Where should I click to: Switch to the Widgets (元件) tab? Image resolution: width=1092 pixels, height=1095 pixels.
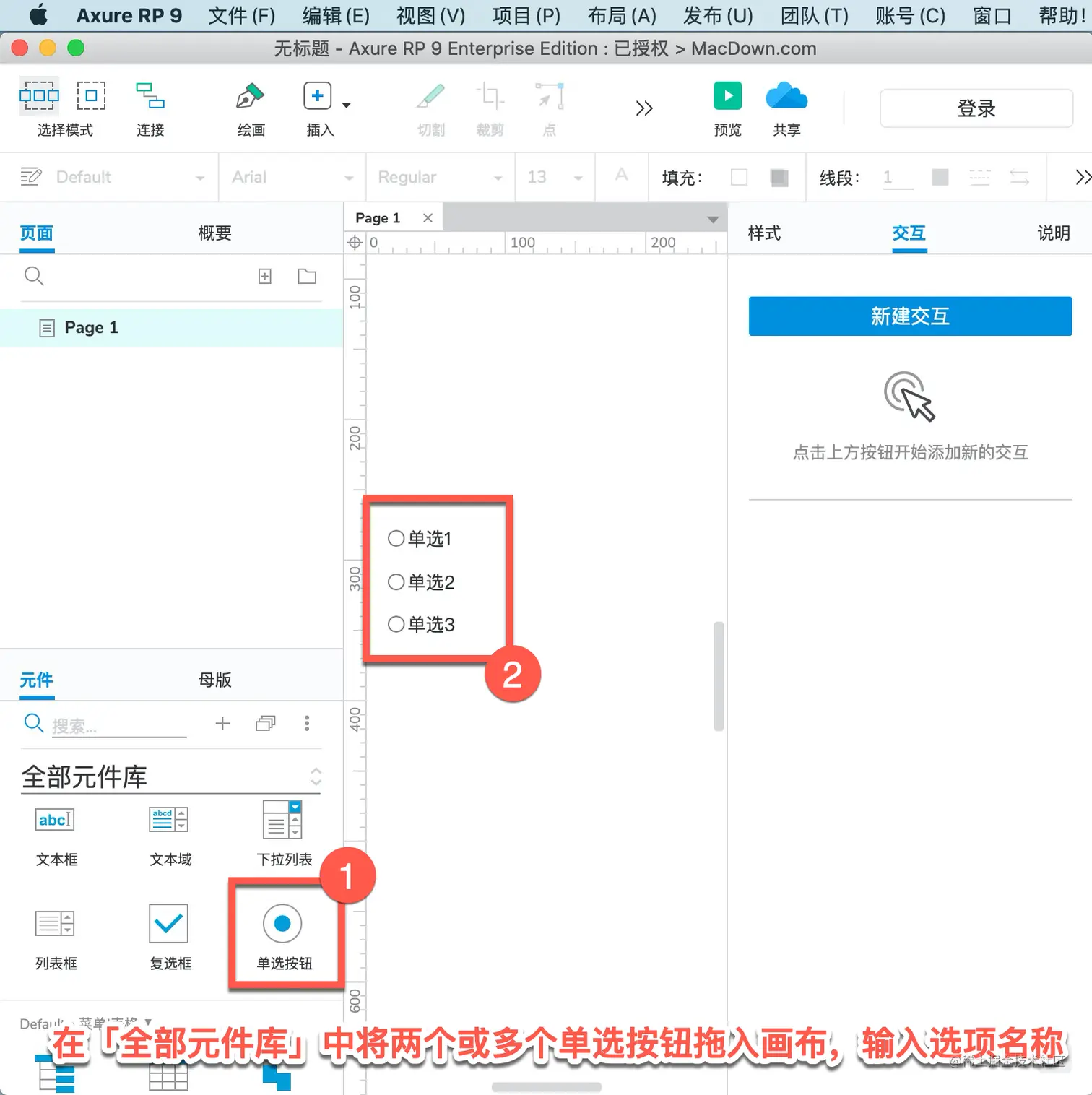pos(37,680)
